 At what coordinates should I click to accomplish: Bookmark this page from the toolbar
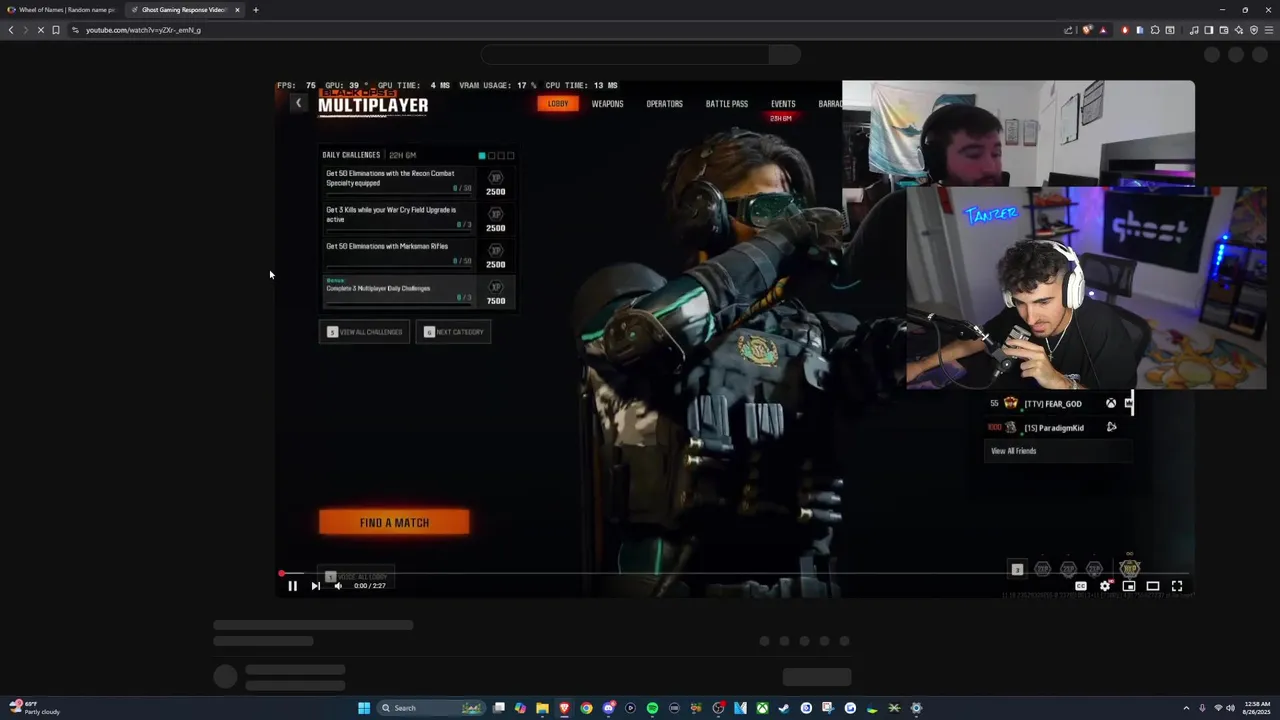point(56,30)
